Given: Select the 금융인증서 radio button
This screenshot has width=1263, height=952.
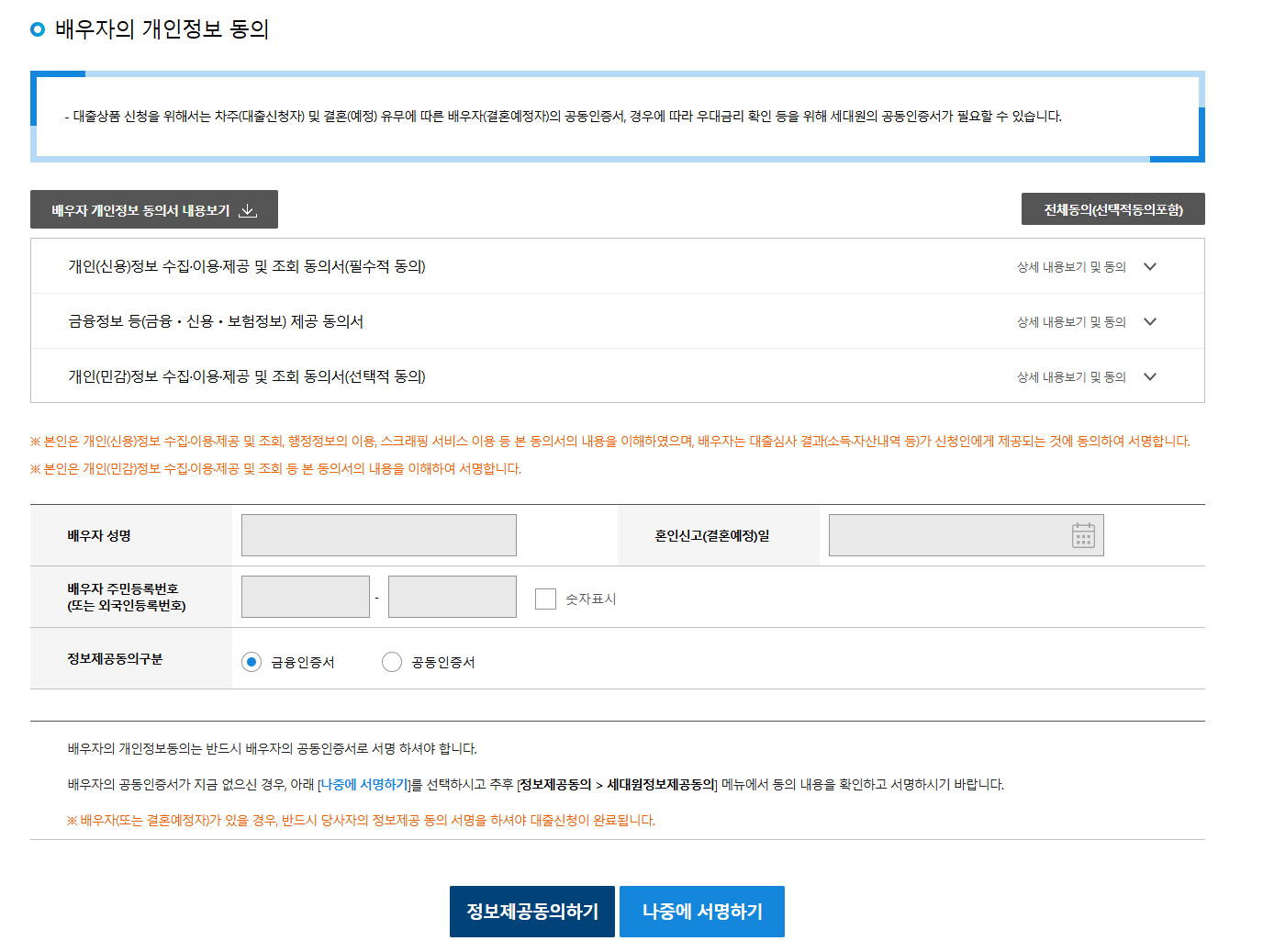Looking at the screenshot, I should coord(251,662).
